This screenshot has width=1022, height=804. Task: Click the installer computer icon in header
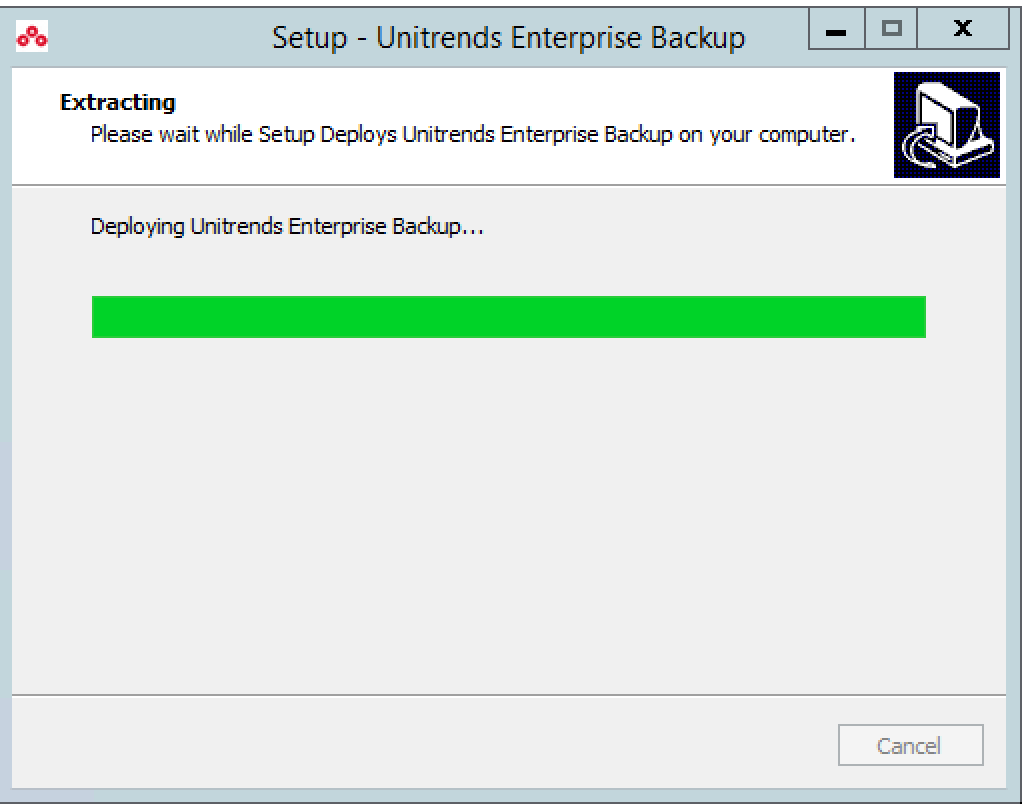click(946, 125)
